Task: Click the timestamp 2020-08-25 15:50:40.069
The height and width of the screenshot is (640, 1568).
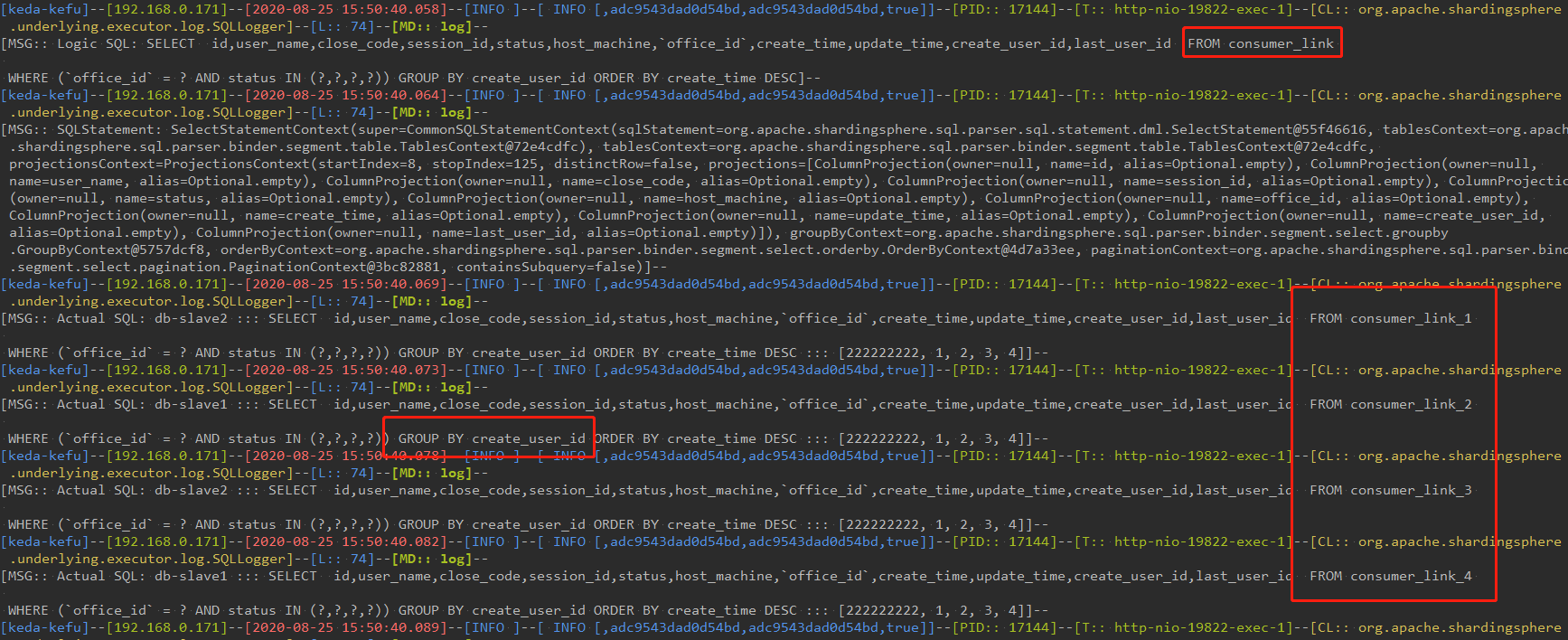Action: (x=347, y=284)
